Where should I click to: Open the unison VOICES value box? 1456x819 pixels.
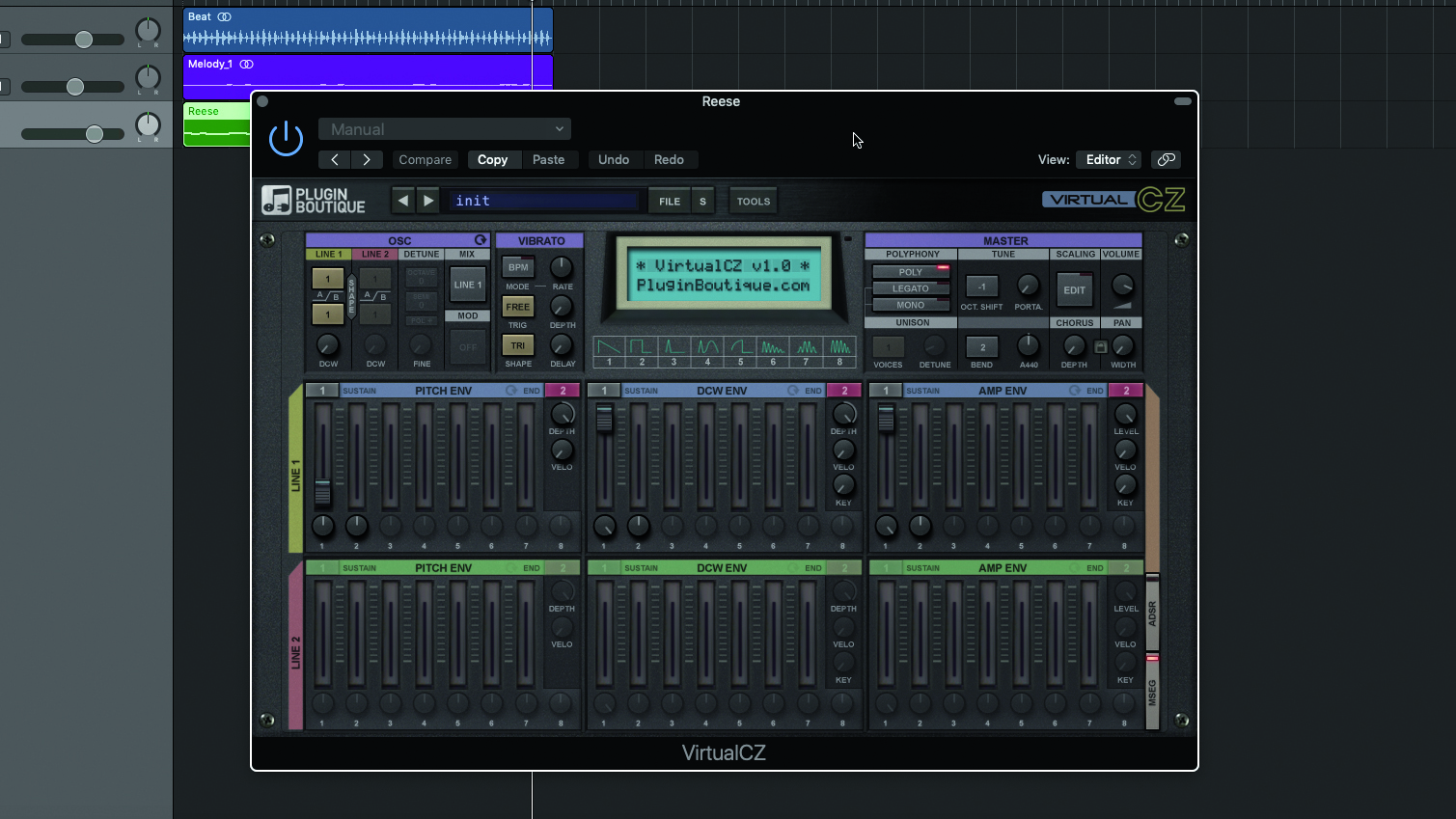coord(889,347)
